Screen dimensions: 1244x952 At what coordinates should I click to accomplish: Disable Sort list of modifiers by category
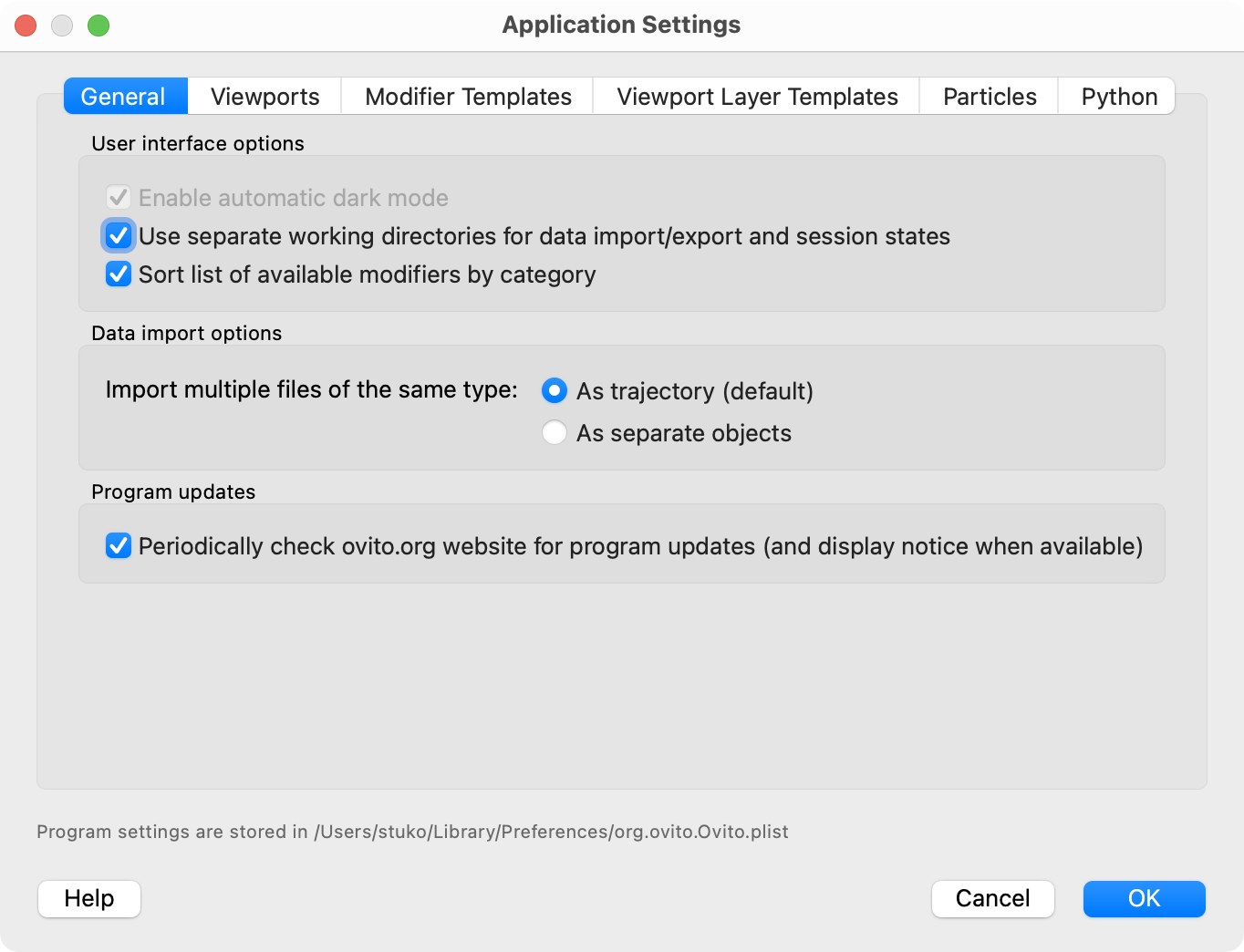click(x=119, y=274)
